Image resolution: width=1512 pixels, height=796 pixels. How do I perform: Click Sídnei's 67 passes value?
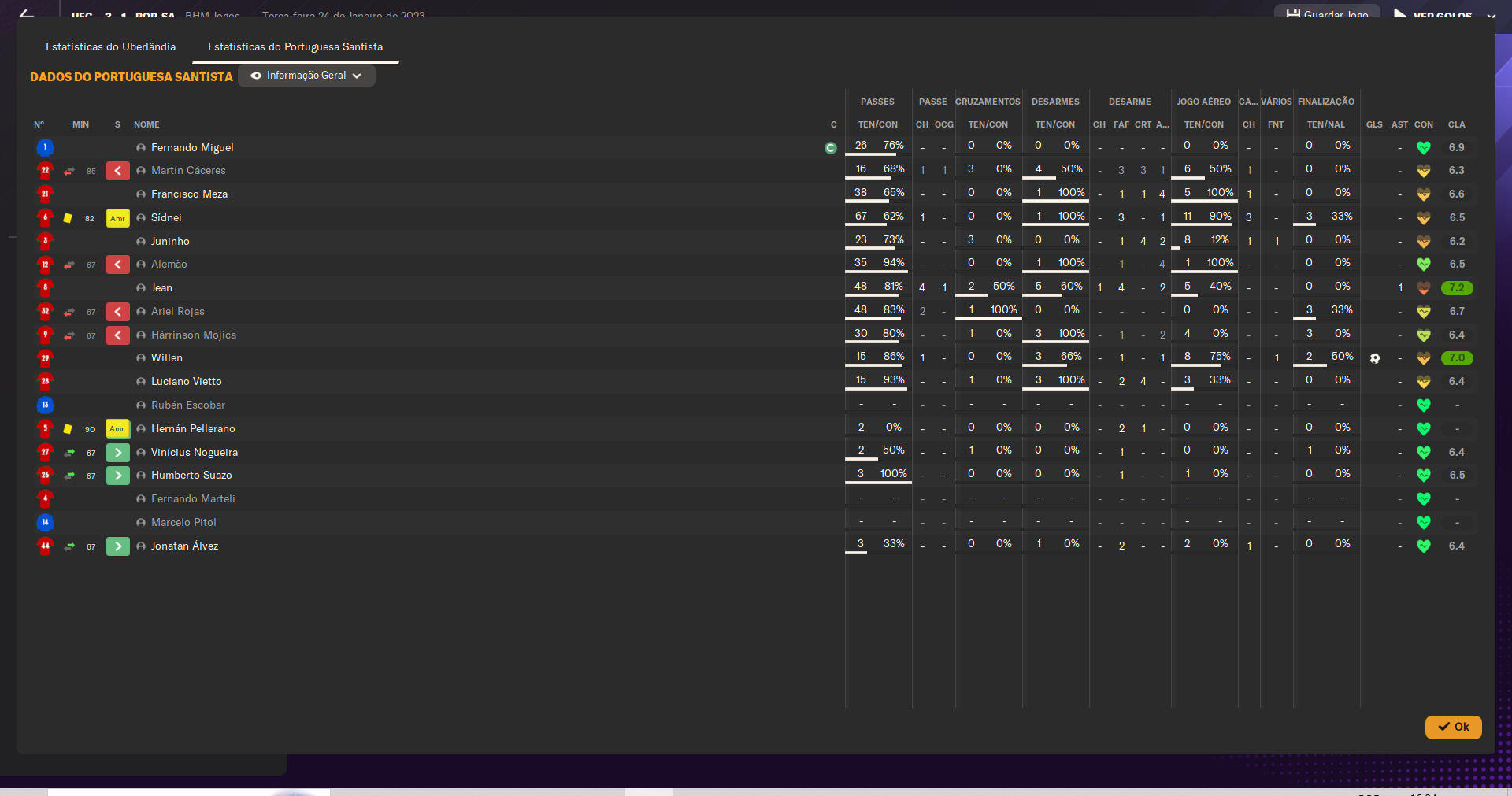click(861, 217)
